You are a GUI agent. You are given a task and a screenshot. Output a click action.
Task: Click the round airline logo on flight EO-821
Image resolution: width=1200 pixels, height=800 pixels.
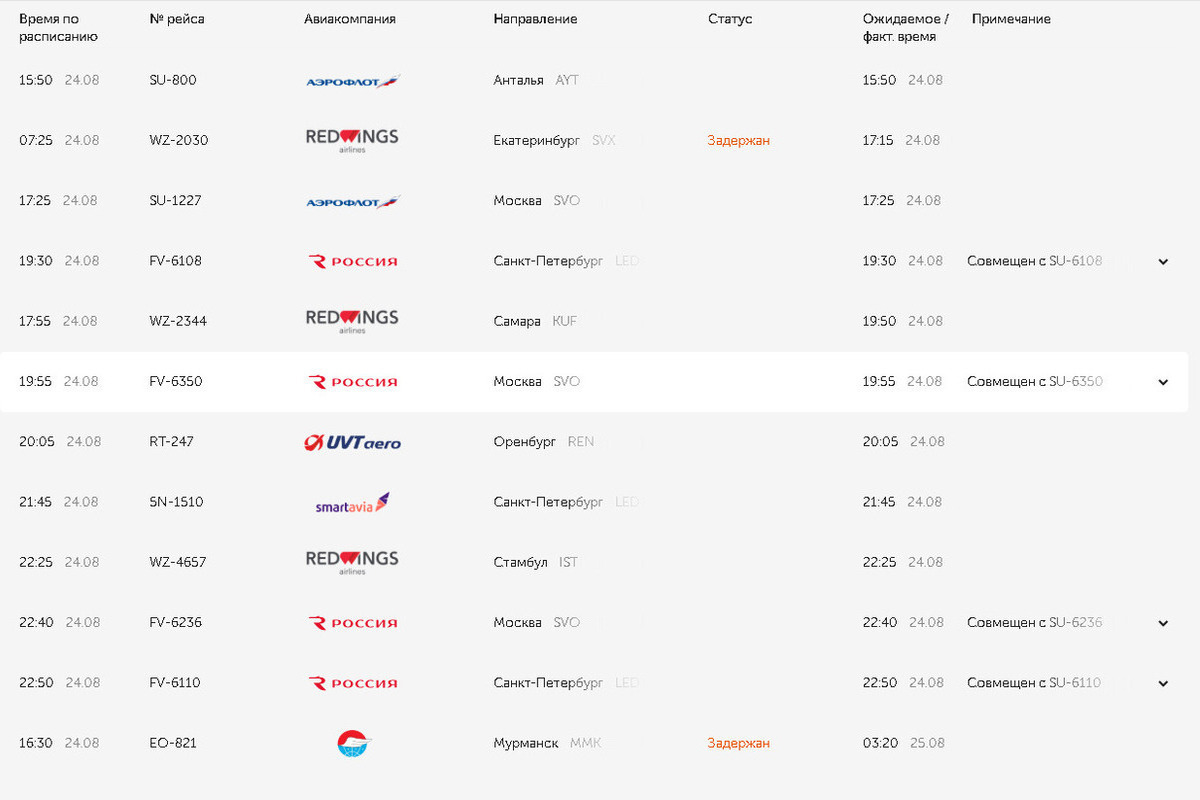[354, 743]
